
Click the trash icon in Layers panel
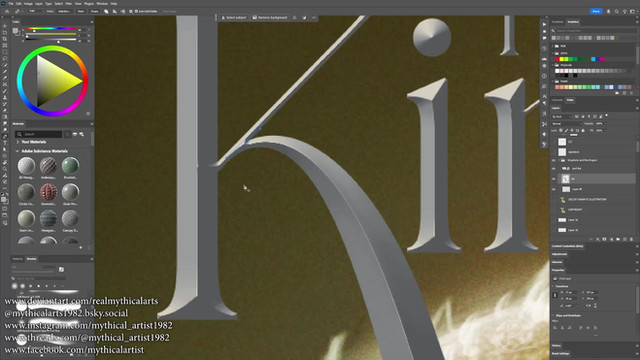coord(631,239)
